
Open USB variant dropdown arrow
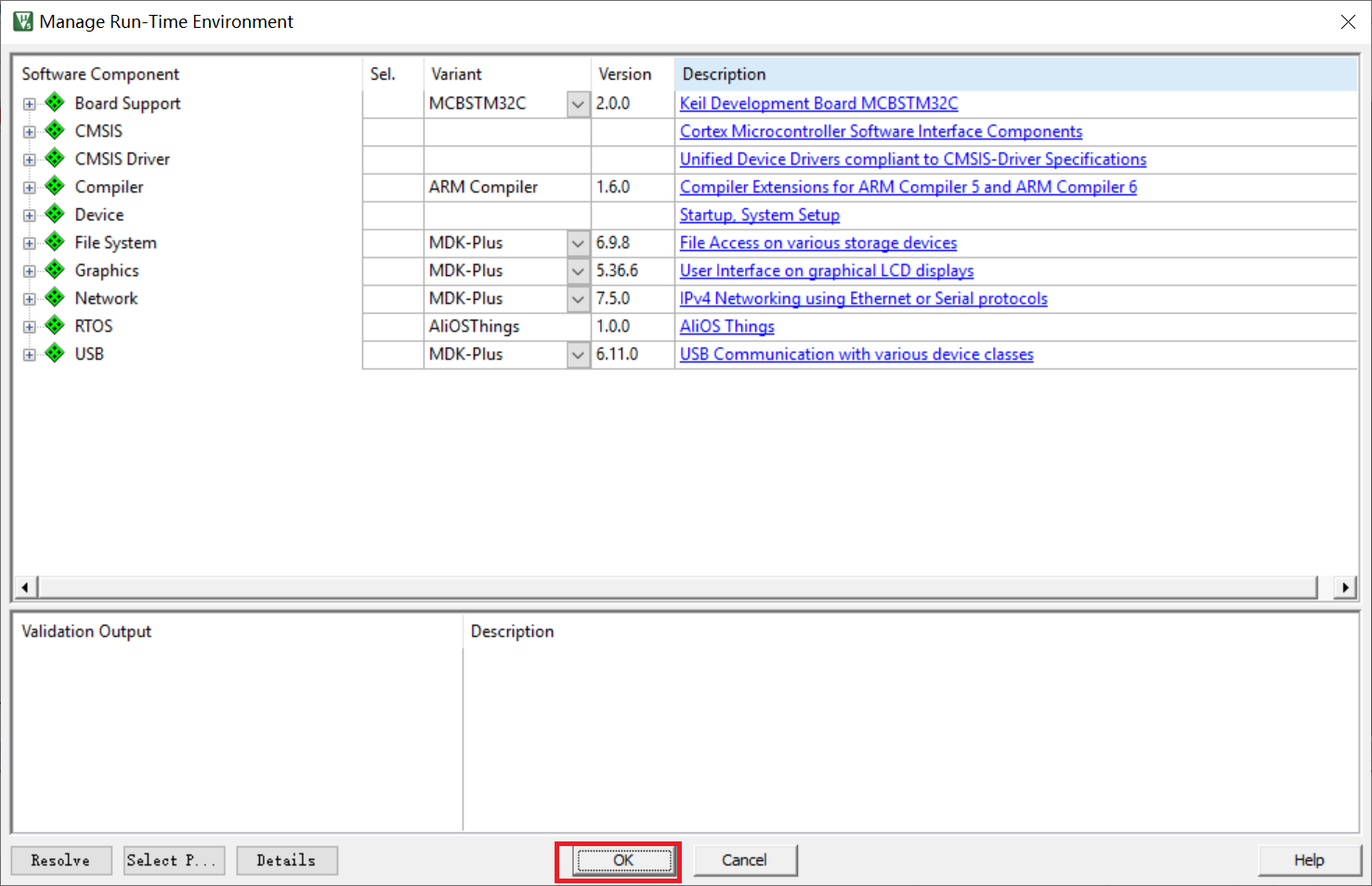[x=578, y=355]
